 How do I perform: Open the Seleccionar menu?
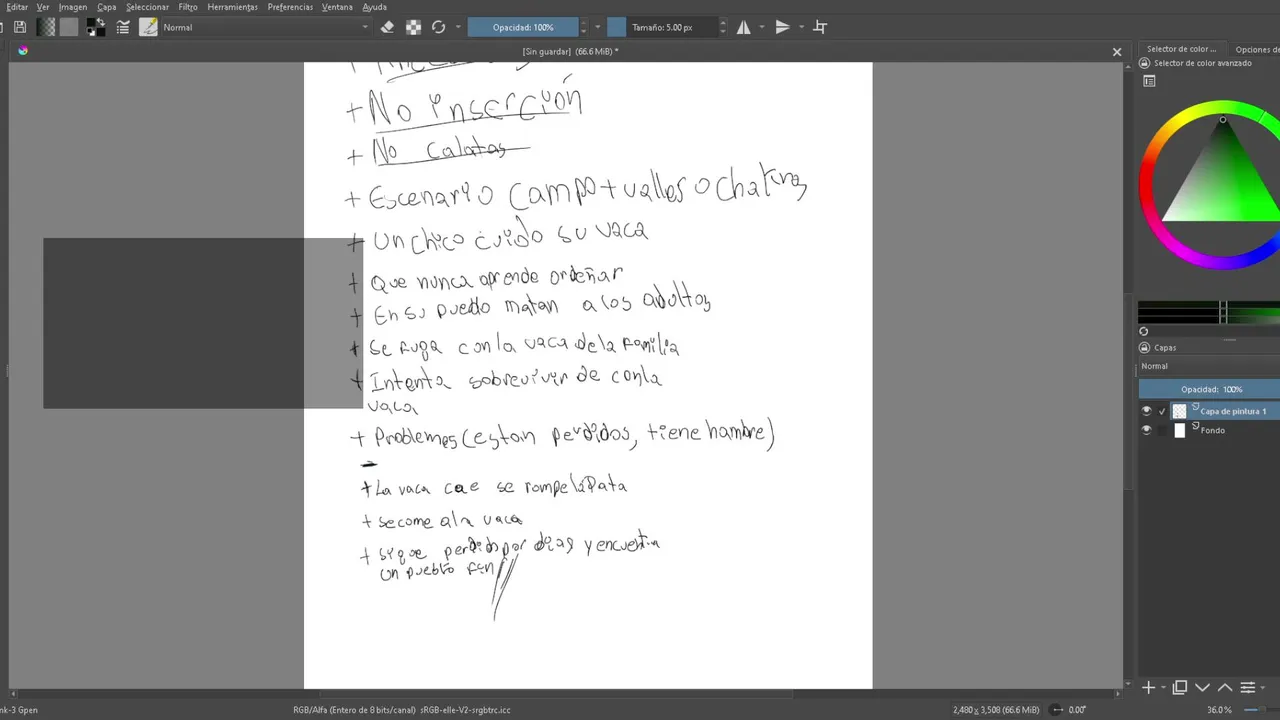tap(147, 7)
